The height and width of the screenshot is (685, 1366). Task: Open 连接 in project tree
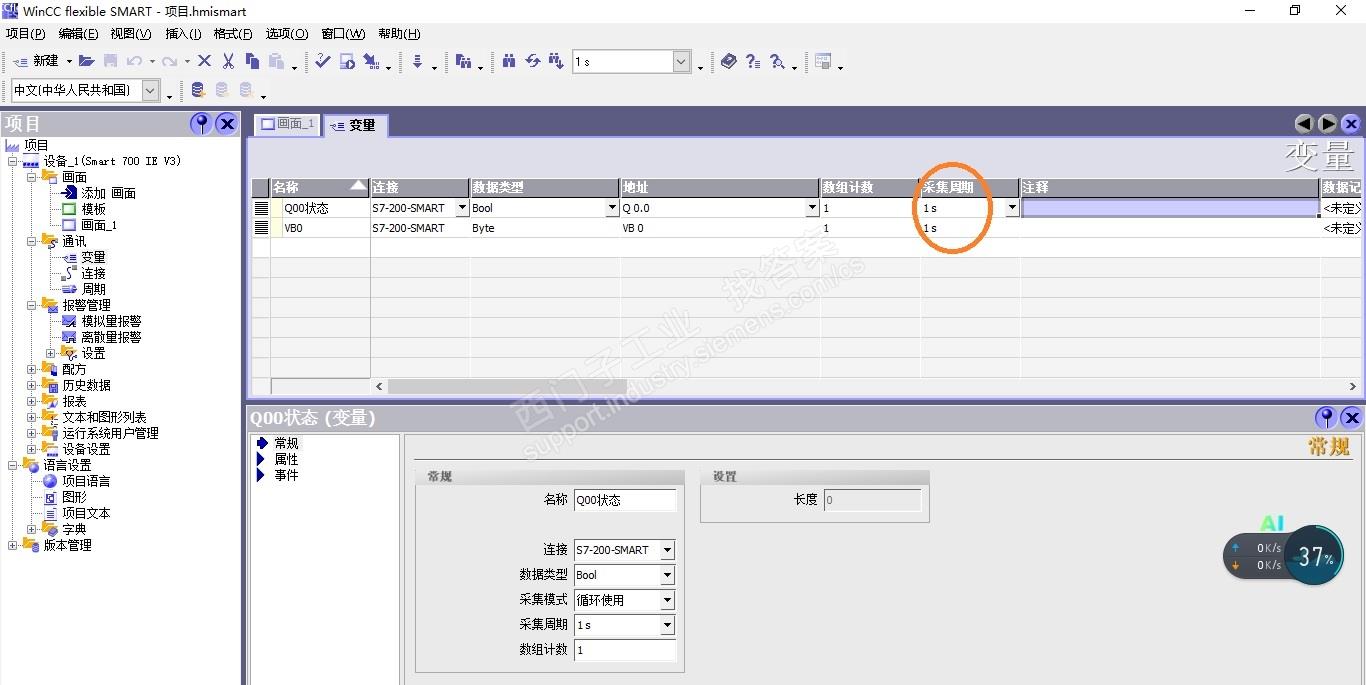[93, 273]
